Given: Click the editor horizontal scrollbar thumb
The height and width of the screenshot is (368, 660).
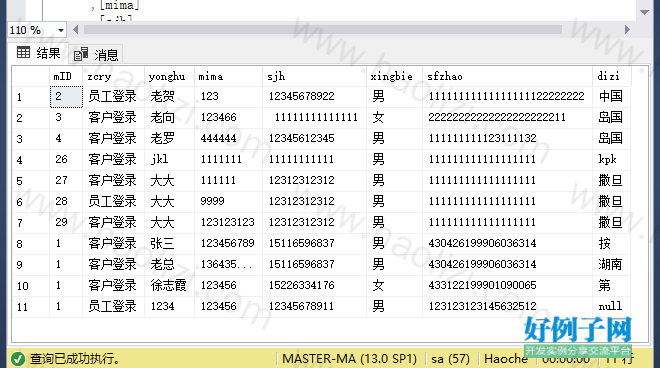Looking at the screenshot, I should pos(323,29).
